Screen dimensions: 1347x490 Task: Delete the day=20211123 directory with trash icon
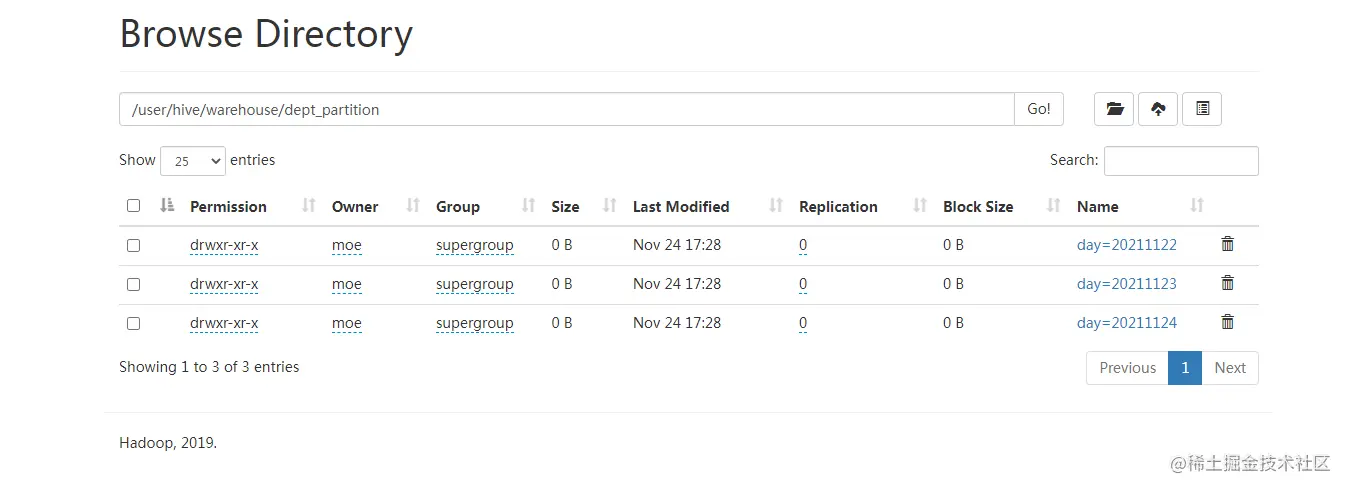coord(1228,283)
